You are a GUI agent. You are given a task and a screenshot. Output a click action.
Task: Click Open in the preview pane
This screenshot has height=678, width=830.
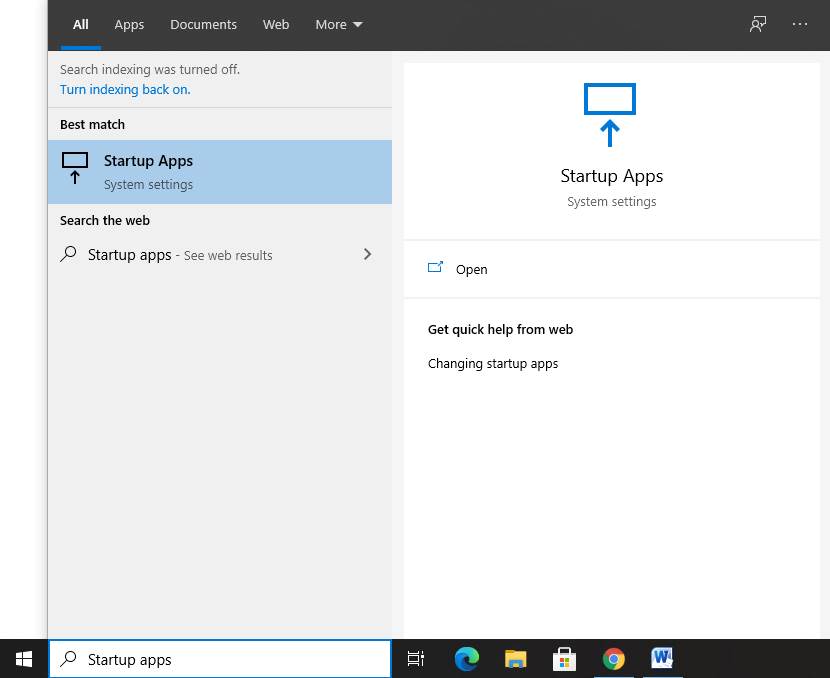click(x=471, y=269)
